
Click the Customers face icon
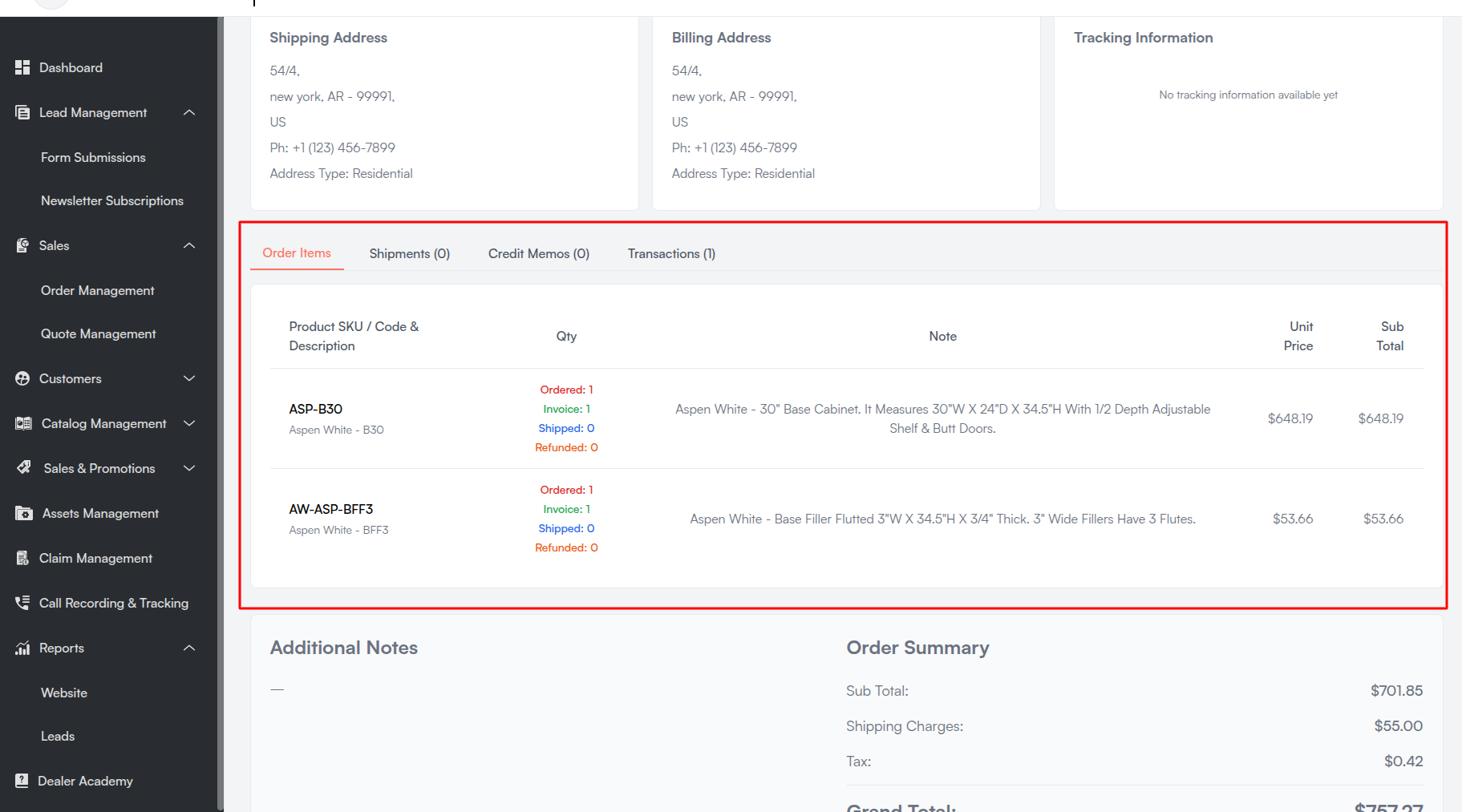pos(22,378)
